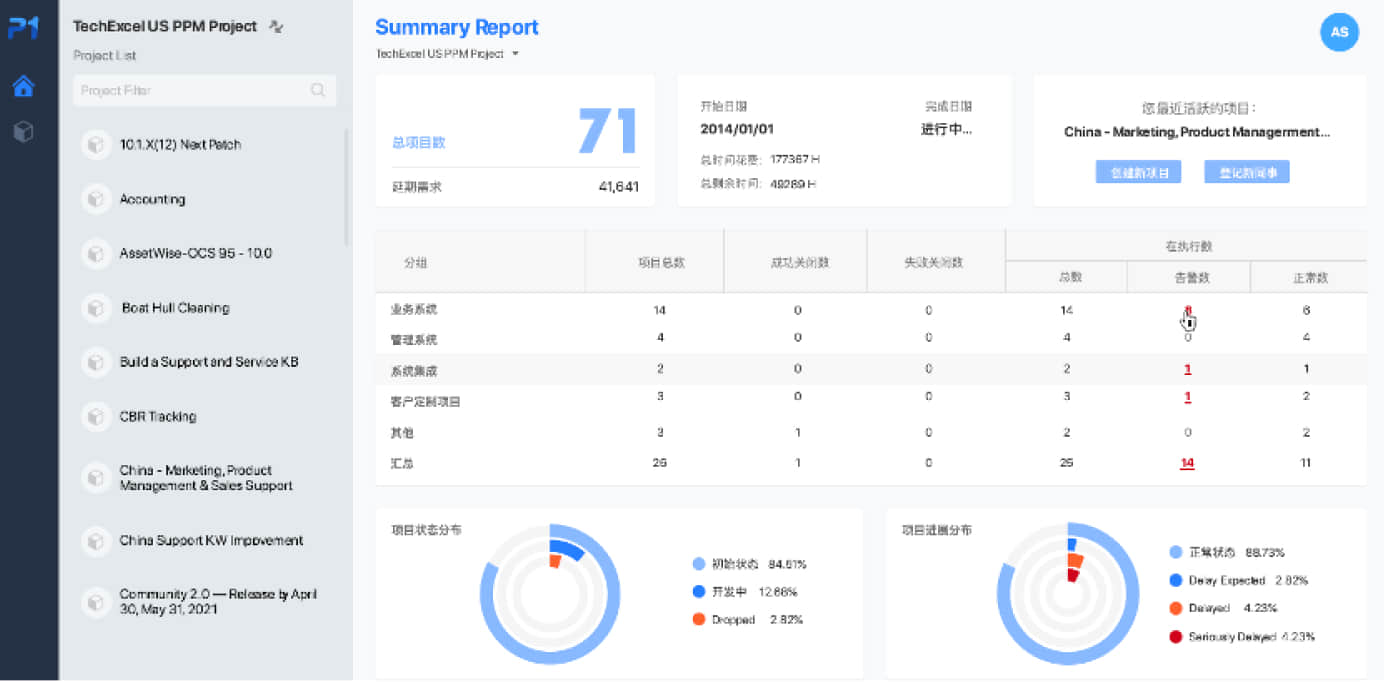Viewport: 1386px width, 682px height.
Task: Click the 业务系统 row label
Action: pyautogui.click(x=414, y=310)
